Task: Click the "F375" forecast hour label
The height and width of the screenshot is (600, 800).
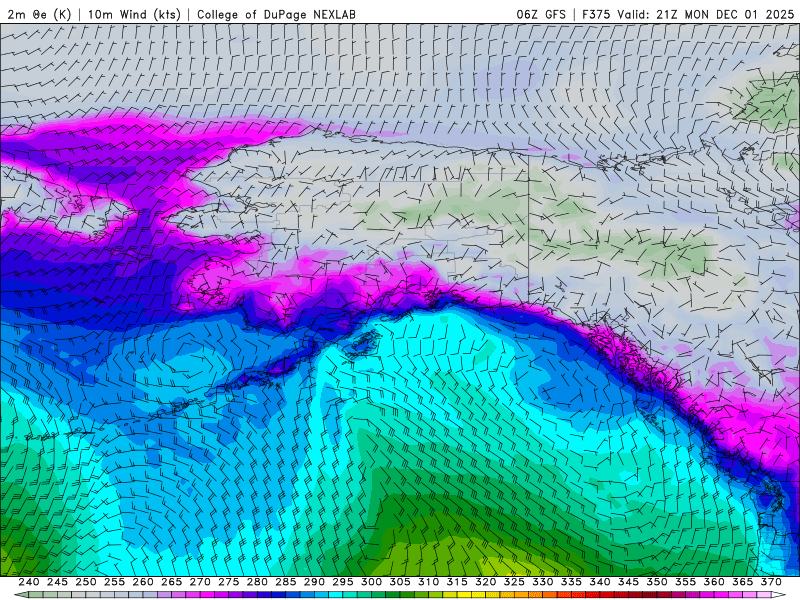Action: [x=595, y=14]
